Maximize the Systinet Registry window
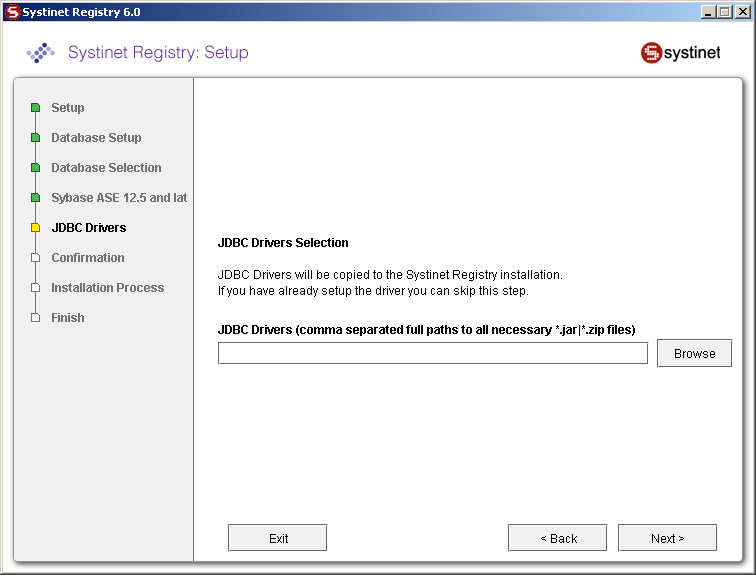This screenshot has width=756, height=575. coord(724,12)
